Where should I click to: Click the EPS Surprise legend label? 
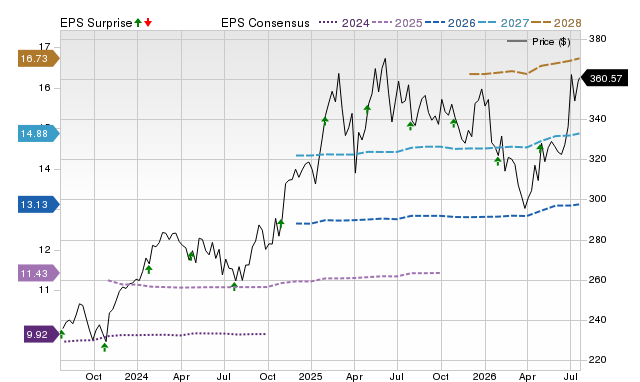point(96,23)
